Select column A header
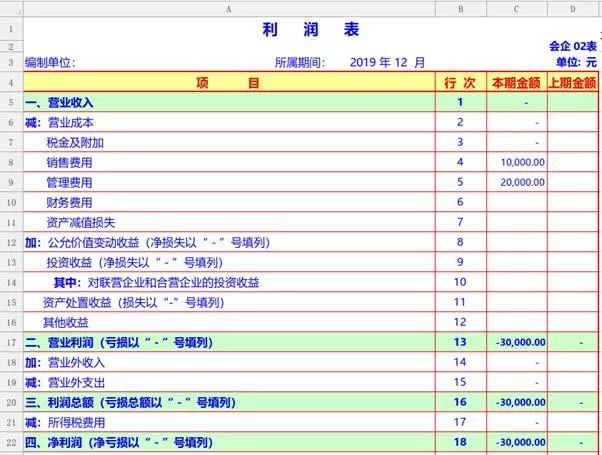Image resolution: width=602 pixels, height=455 pixels. [x=228, y=8]
